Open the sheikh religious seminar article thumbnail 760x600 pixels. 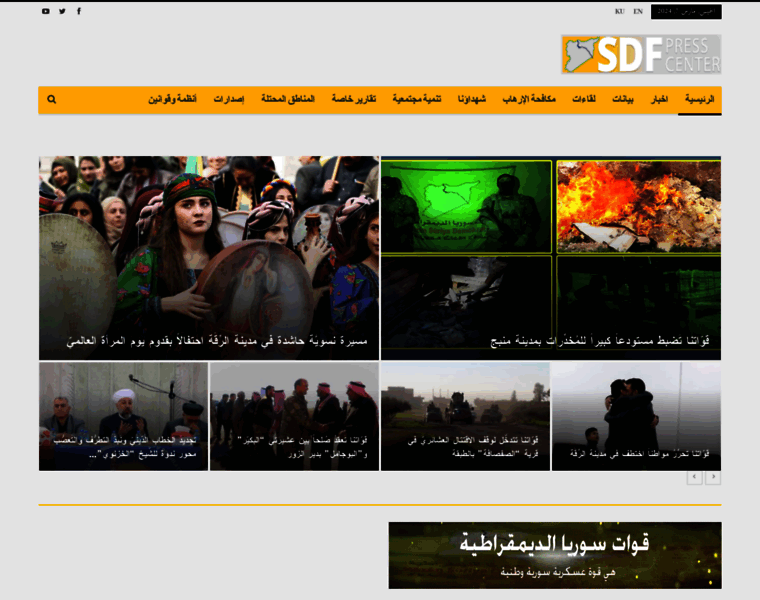point(123,416)
